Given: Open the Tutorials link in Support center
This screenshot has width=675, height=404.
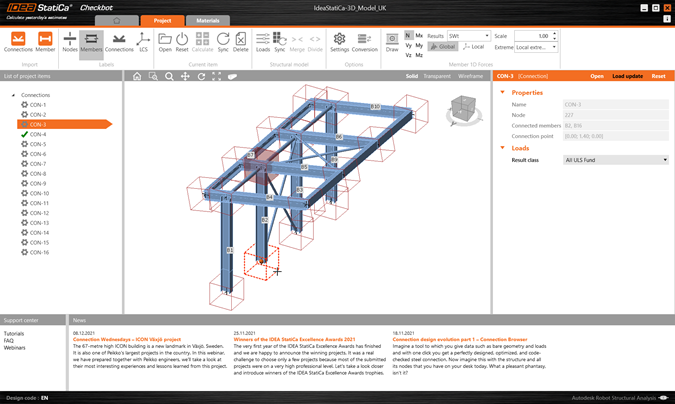Looking at the screenshot, I should [14, 333].
